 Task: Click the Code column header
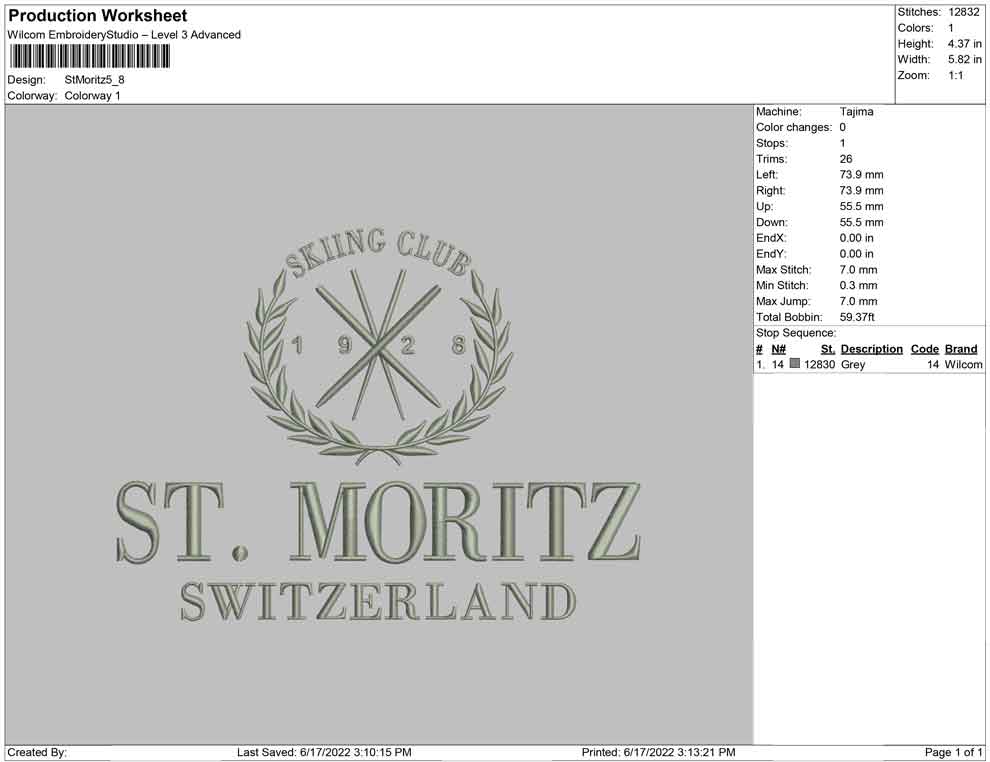point(924,349)
